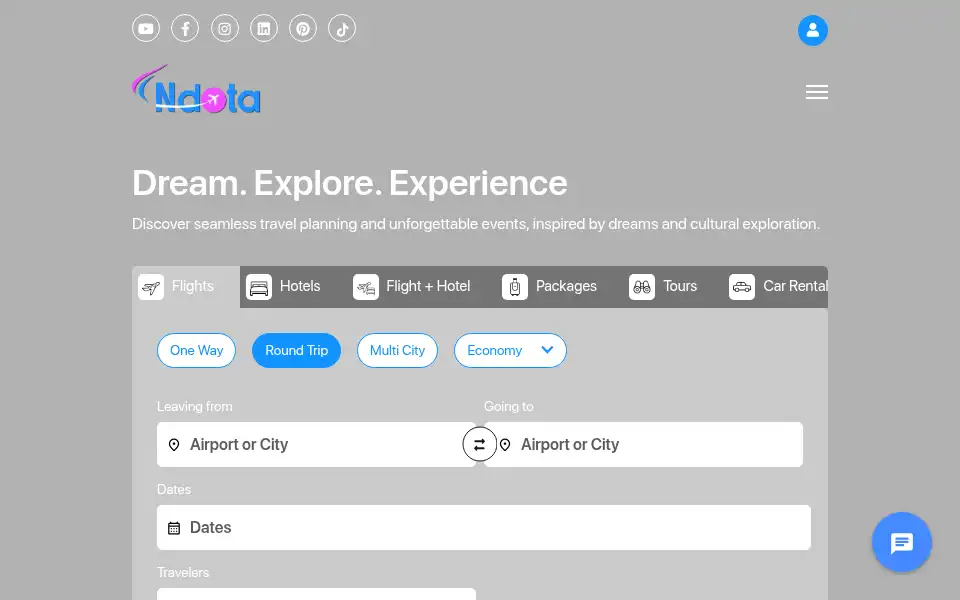This screenshot has width=960, height=600.
Task: Open the YouTube social link
Action: pos(146,29)
